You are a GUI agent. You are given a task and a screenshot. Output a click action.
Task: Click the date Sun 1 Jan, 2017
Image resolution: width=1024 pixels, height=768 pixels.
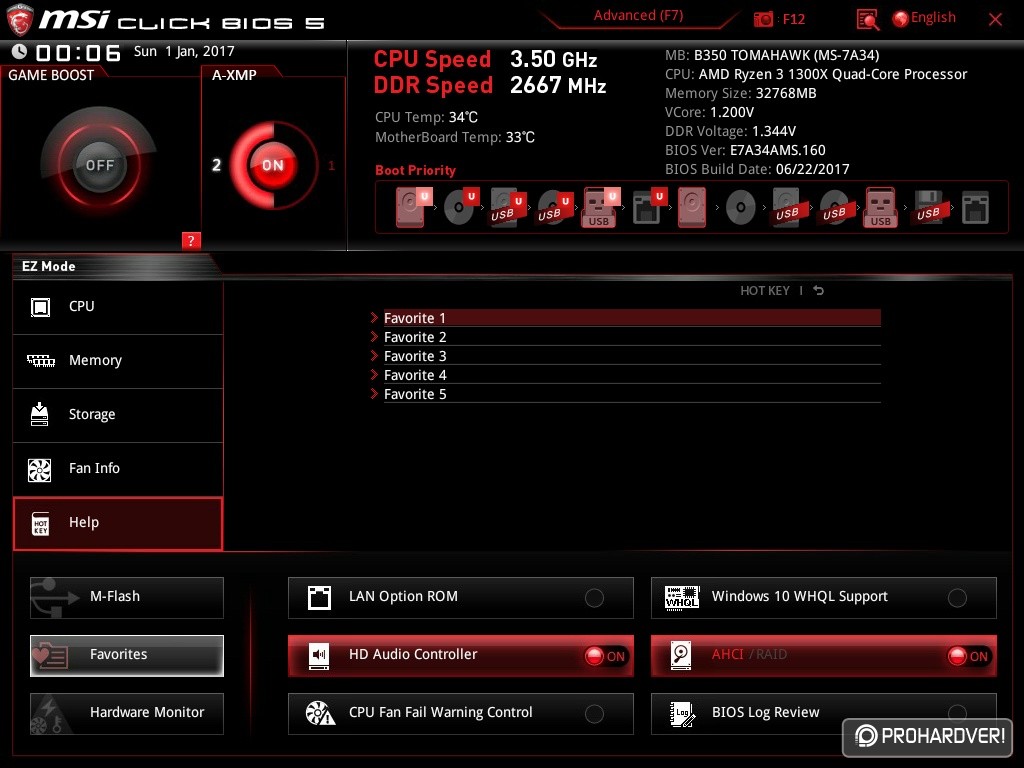click(x=184, y=51)
